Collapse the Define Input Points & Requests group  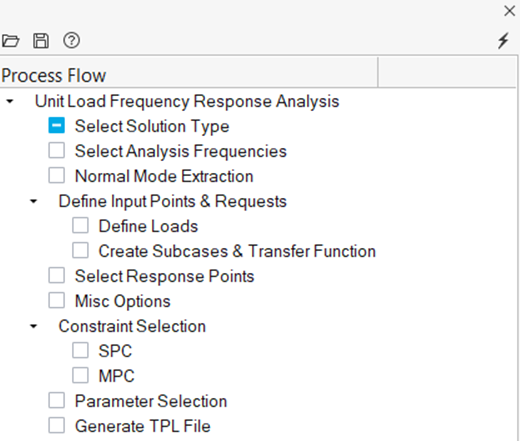[33, 201]
